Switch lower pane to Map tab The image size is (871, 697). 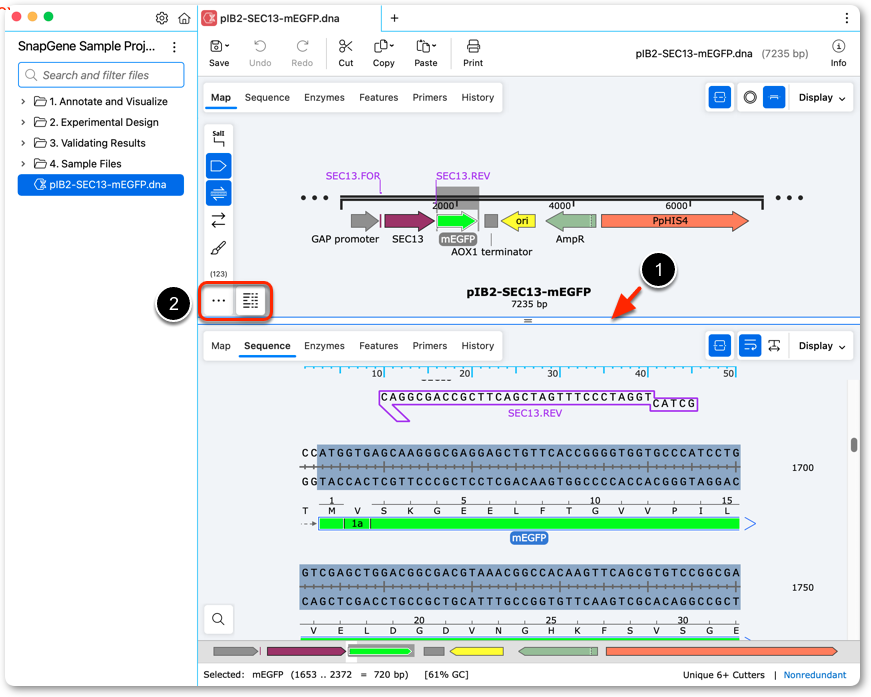tap(221, 345)
